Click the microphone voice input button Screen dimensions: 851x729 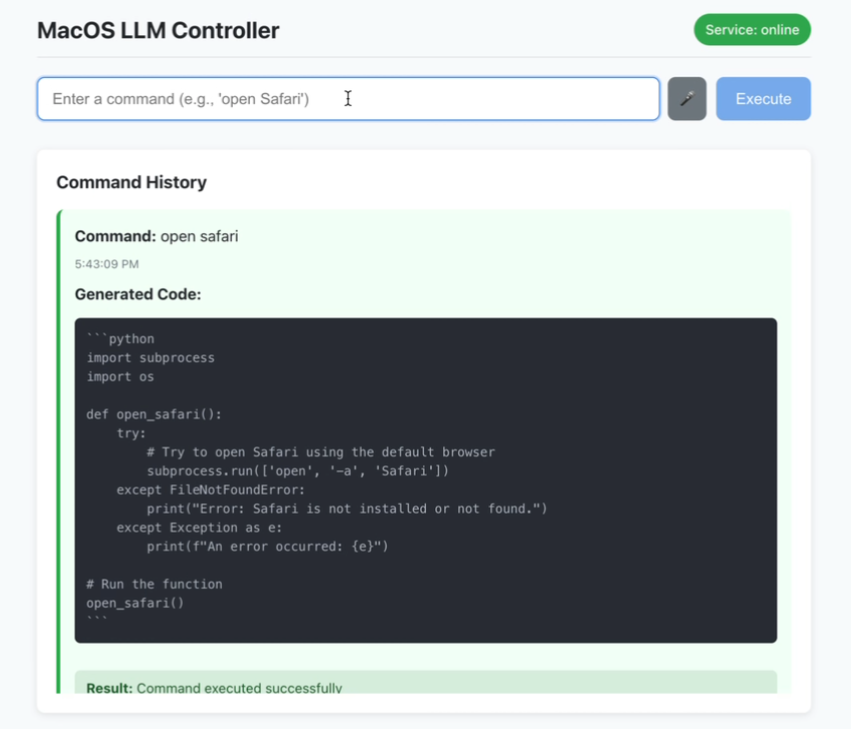pyautogui.click(x=686, y=99)
